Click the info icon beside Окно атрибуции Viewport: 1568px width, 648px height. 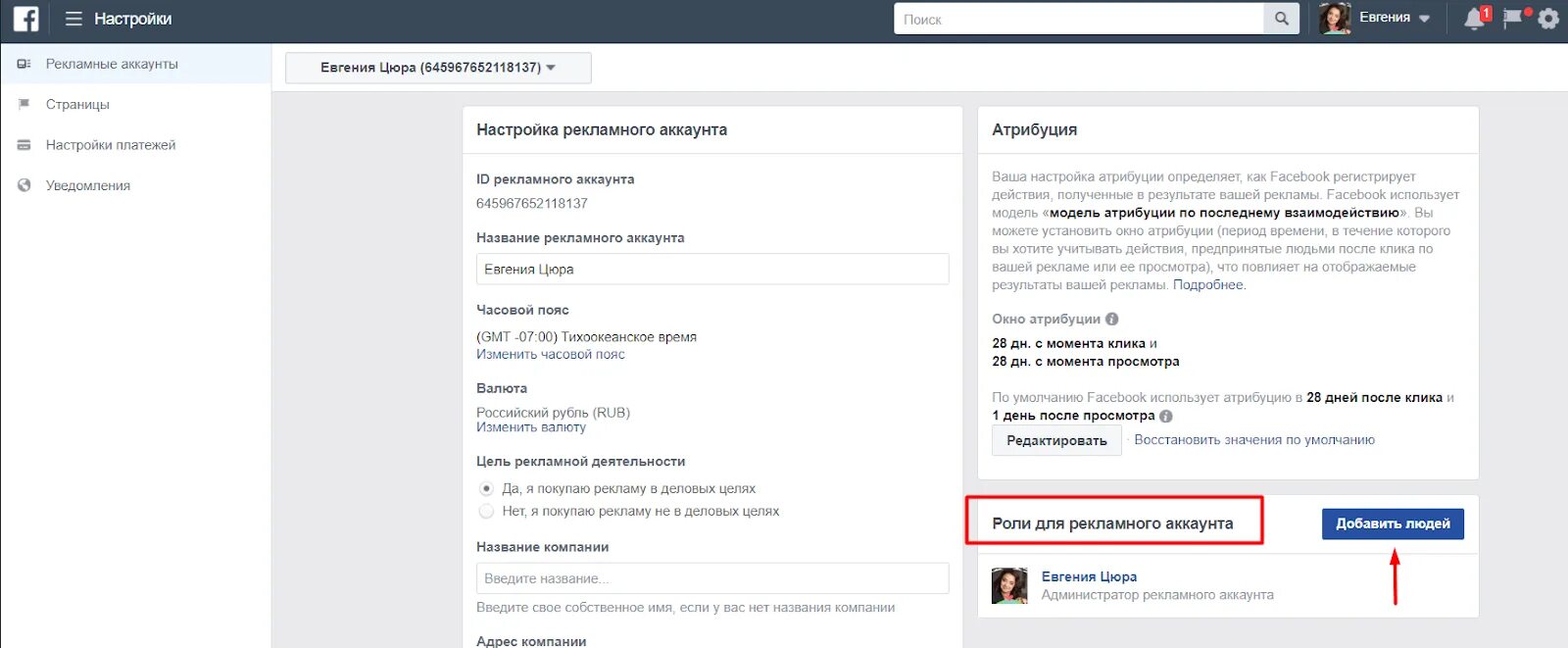point(1112,319)
